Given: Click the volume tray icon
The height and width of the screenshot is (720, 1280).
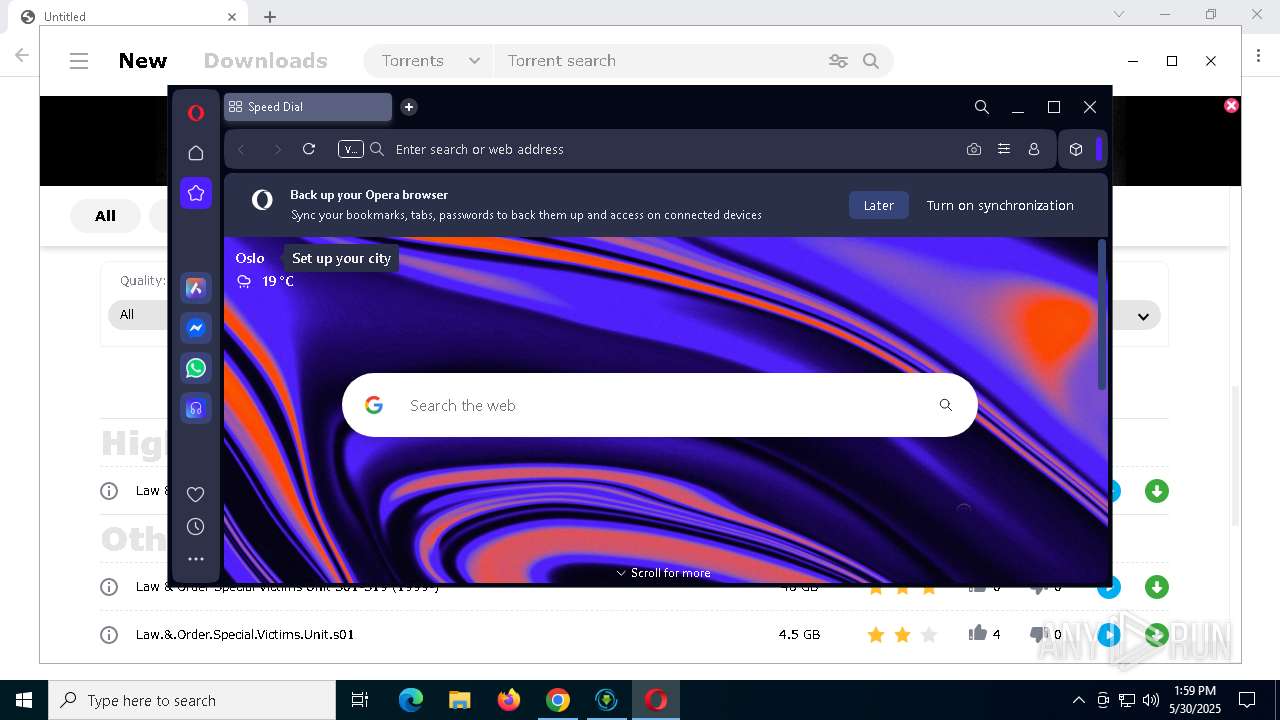Looking at the screenshot, I should tap(1151, 700).
